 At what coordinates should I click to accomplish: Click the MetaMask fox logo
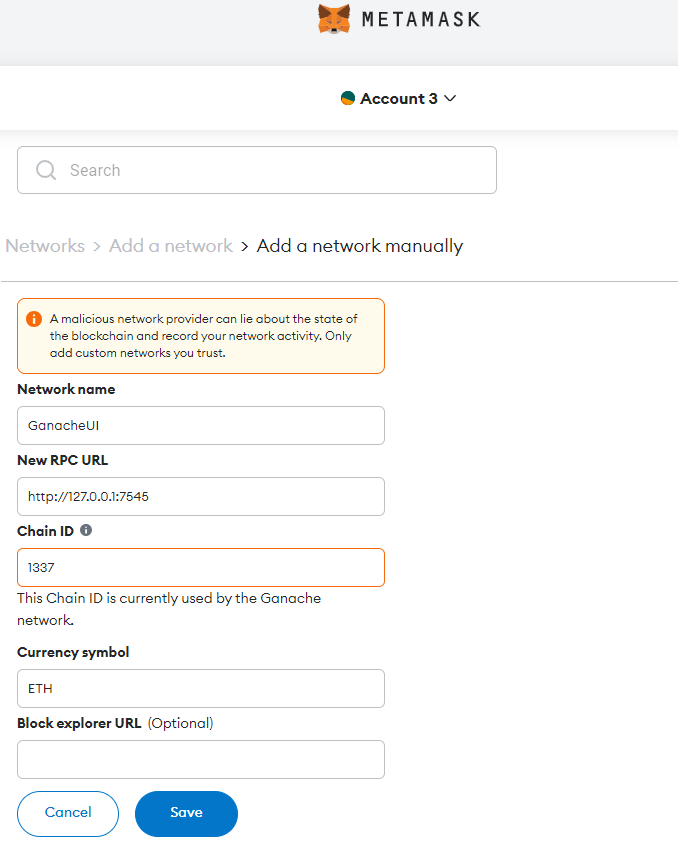coord(334,19)
